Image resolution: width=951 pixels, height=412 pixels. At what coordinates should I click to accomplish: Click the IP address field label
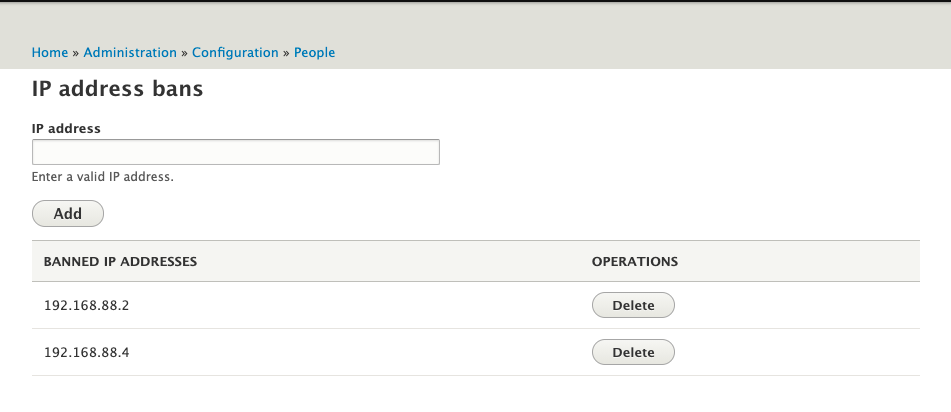pyautogui.click(x=66, y=128)
